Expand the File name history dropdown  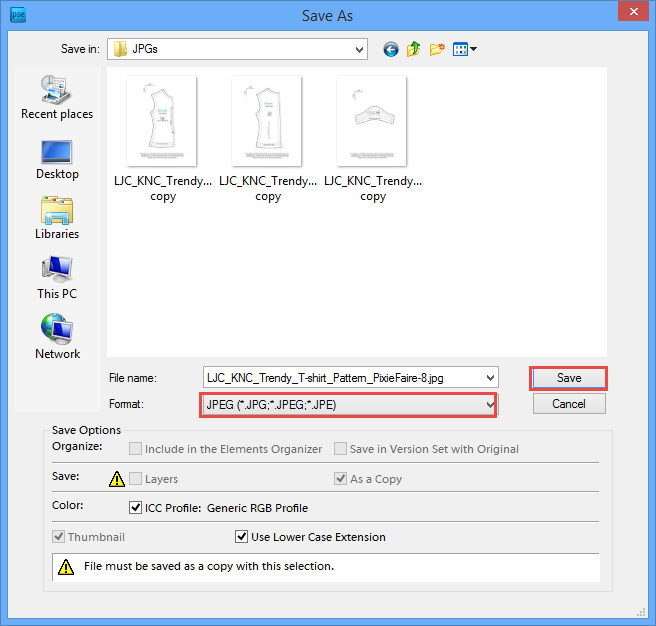tap(489, 378)
